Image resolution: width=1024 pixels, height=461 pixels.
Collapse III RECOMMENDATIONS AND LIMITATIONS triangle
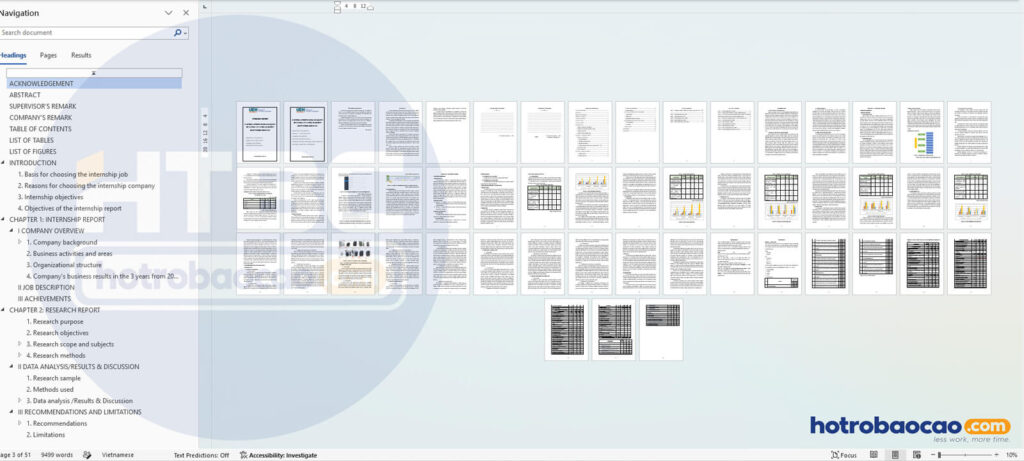[12, 412]
